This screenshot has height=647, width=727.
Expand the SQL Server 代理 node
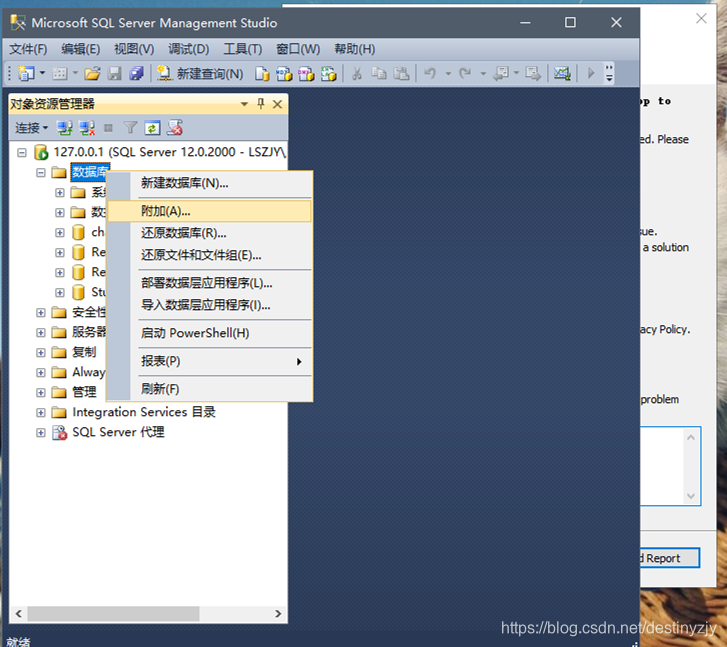(41, 432)
